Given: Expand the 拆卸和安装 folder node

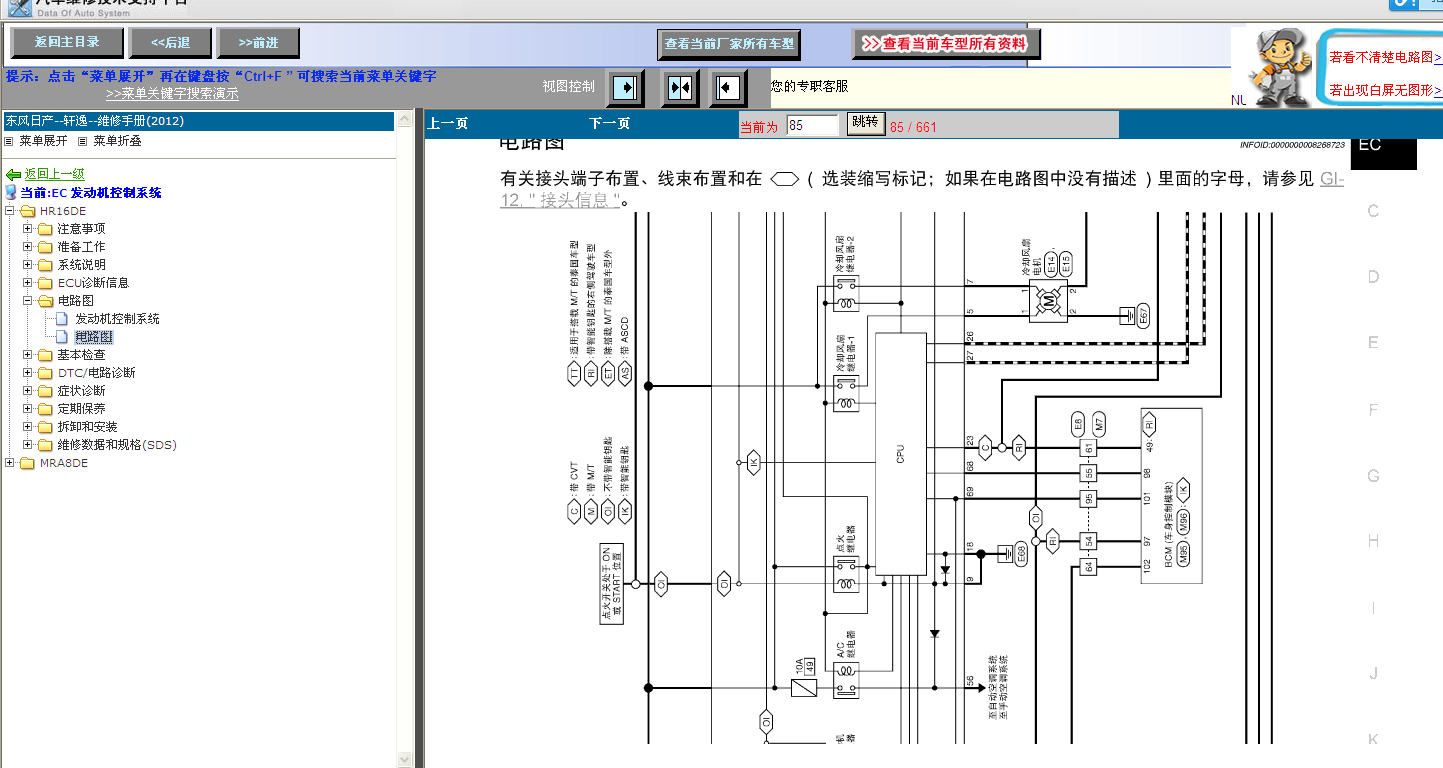Looking at the screenshot, I should pyautogui.click(x=28, y=427).
